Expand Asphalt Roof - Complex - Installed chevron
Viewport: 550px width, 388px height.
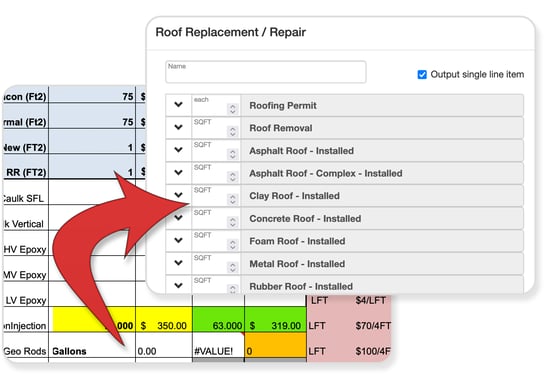pyautogui.click(x=179, y=172)
